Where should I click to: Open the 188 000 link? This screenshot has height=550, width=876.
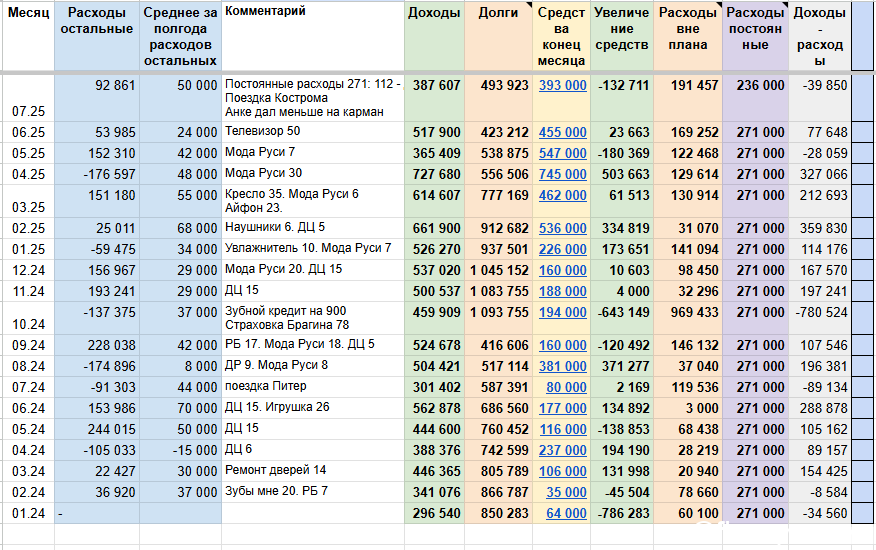563,291
